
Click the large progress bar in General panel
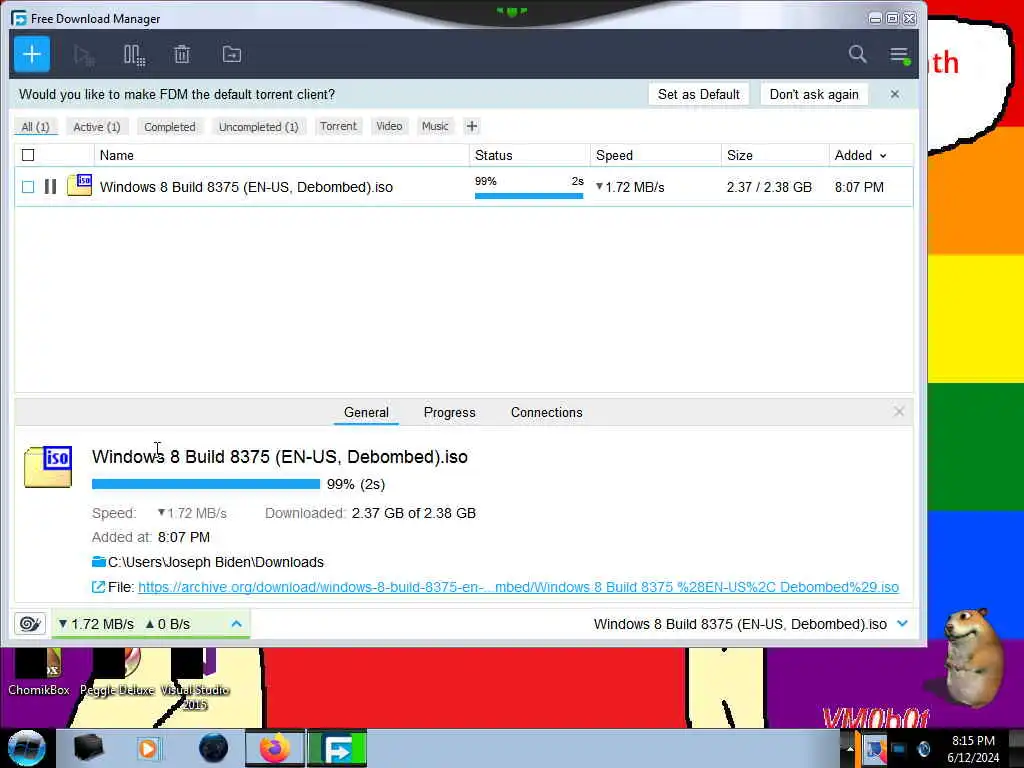point(206,484)
